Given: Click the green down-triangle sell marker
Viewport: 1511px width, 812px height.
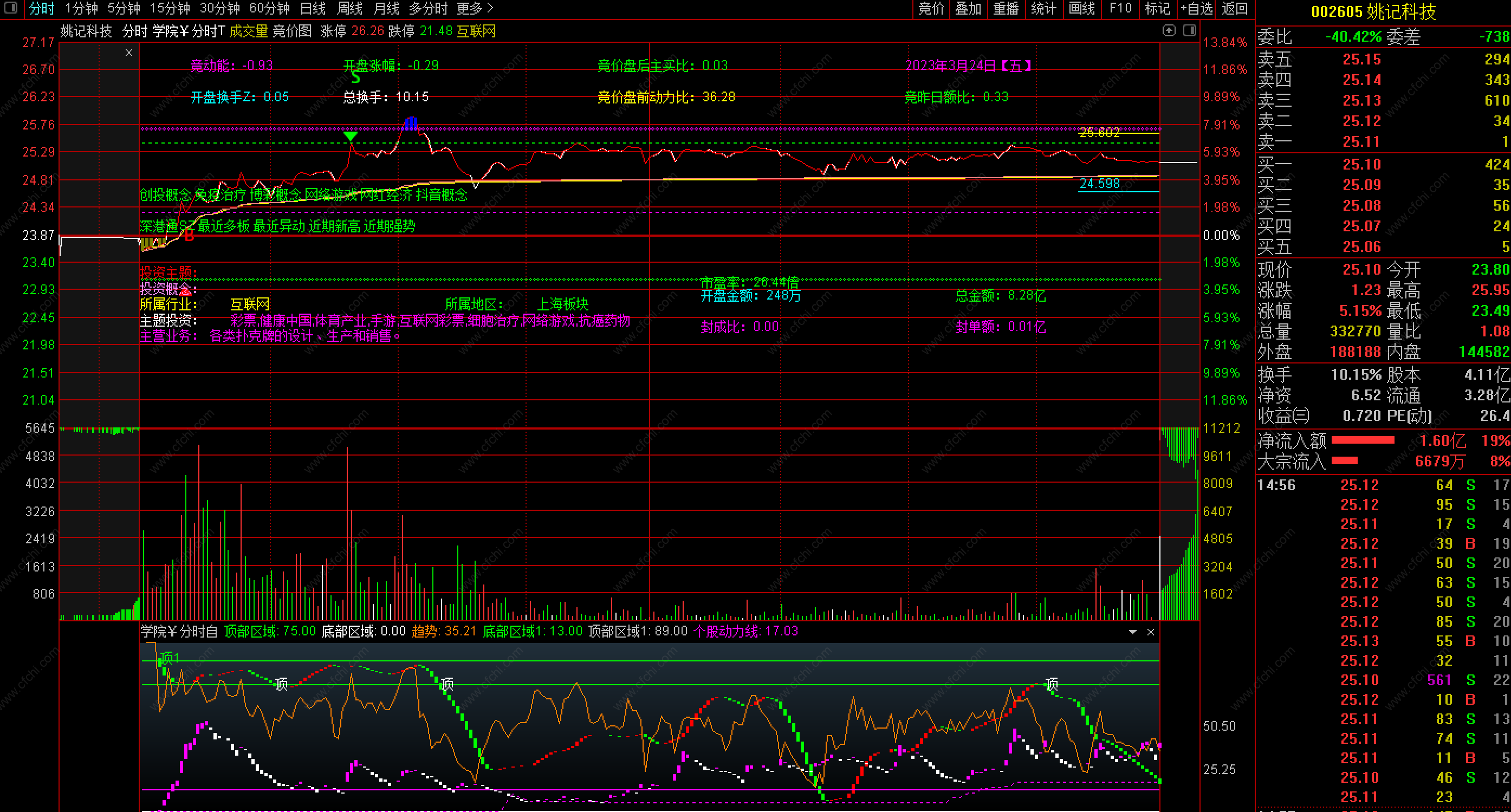Looking at the screenshot, I should coord(350,137).
